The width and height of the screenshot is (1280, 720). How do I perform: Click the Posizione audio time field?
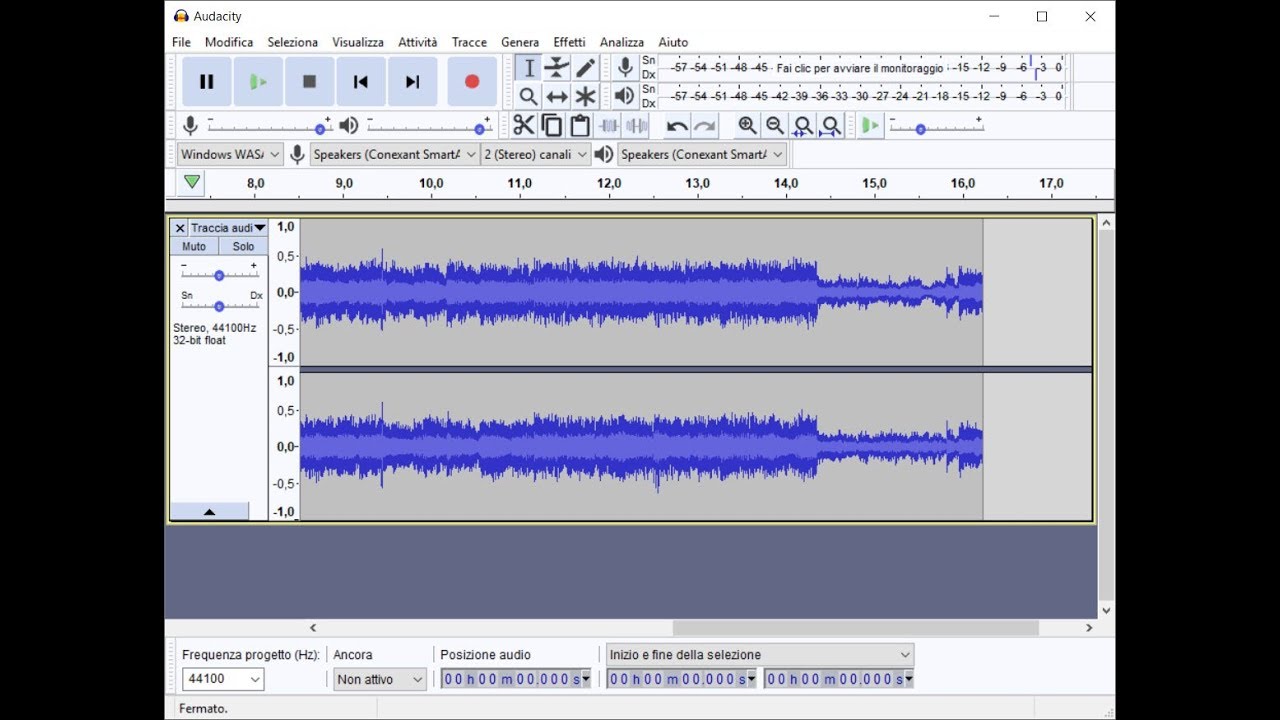(x=516, y=679)
